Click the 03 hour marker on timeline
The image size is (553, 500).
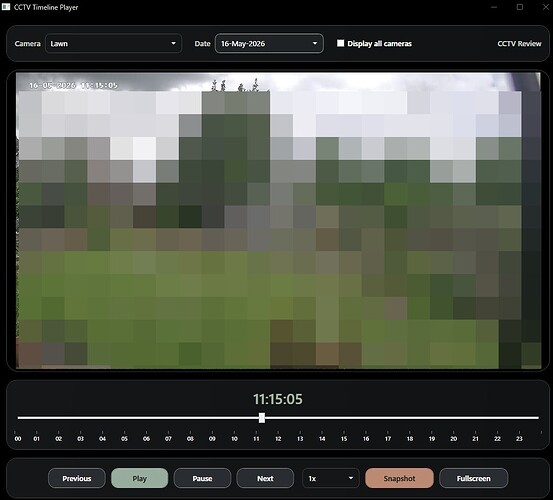[x=80, y=439]
